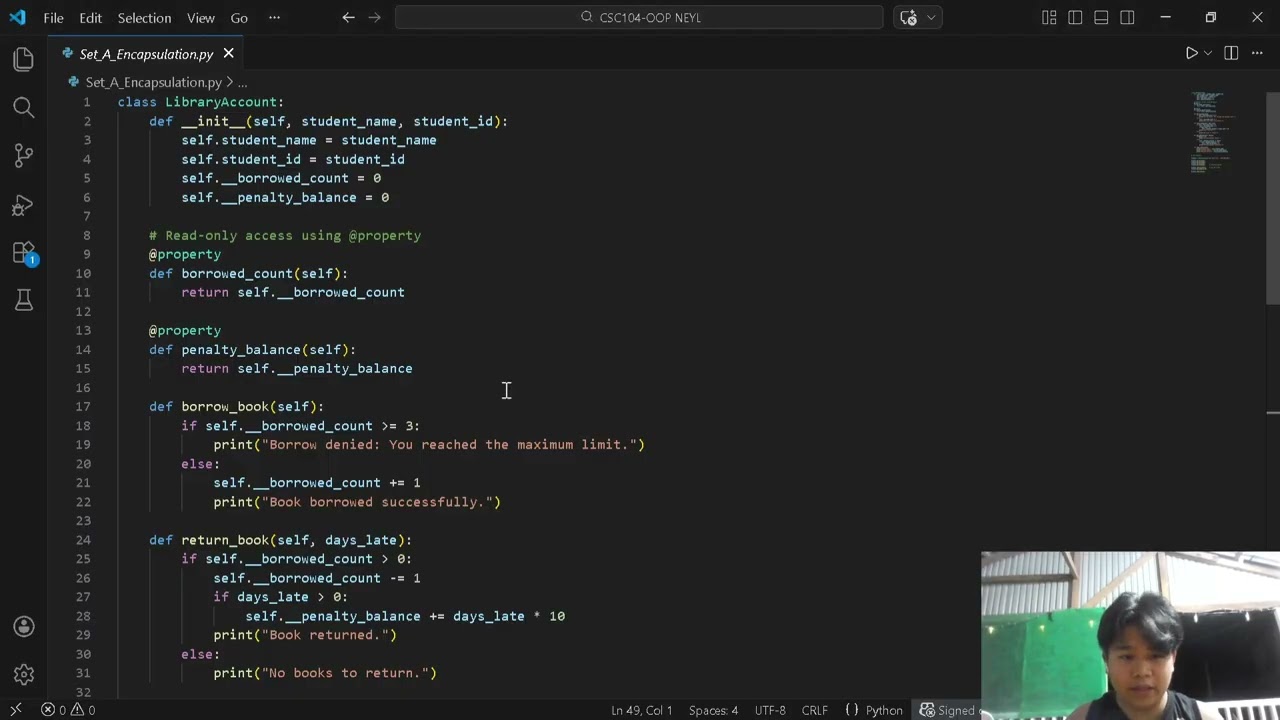Open the Explorer view in activity bar

point(24,59)
